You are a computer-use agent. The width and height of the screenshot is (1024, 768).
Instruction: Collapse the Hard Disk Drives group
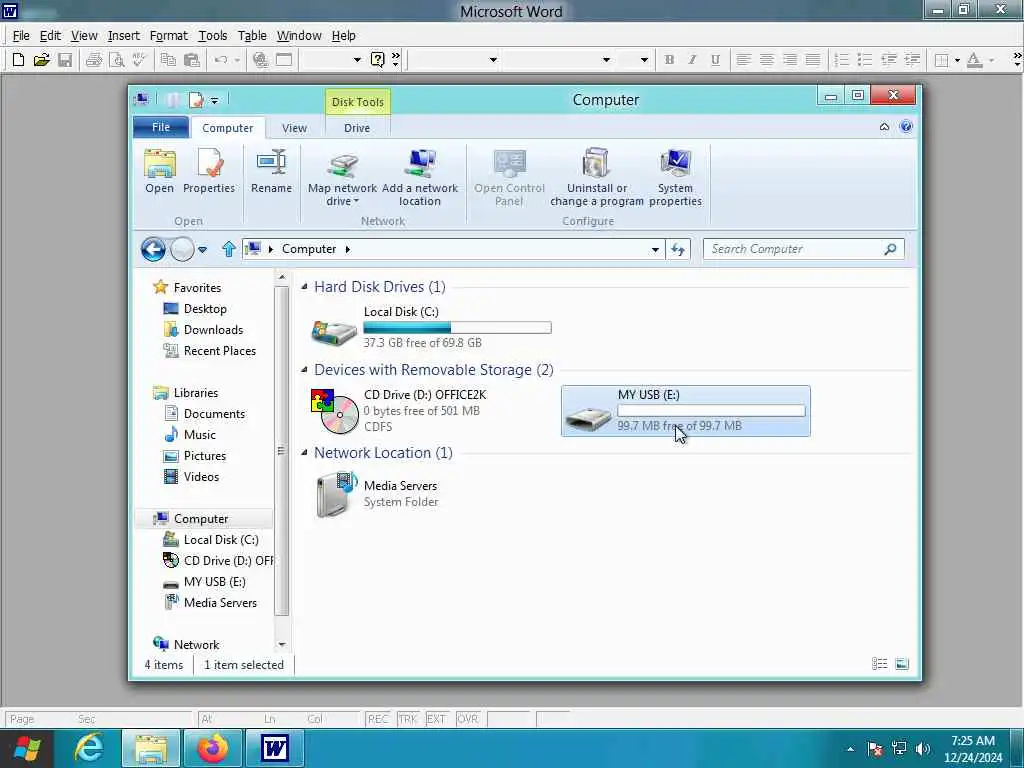pyautogui.click(x=304, y=287)
